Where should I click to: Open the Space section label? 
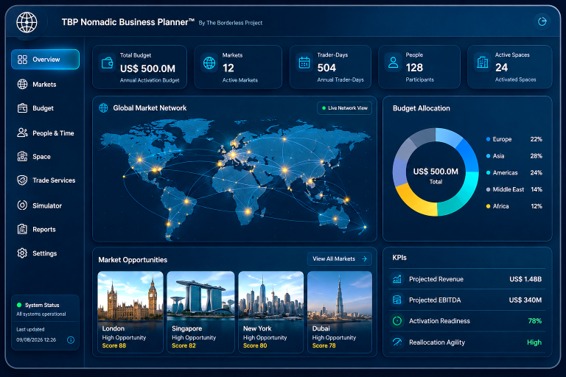tap(42, 157)
